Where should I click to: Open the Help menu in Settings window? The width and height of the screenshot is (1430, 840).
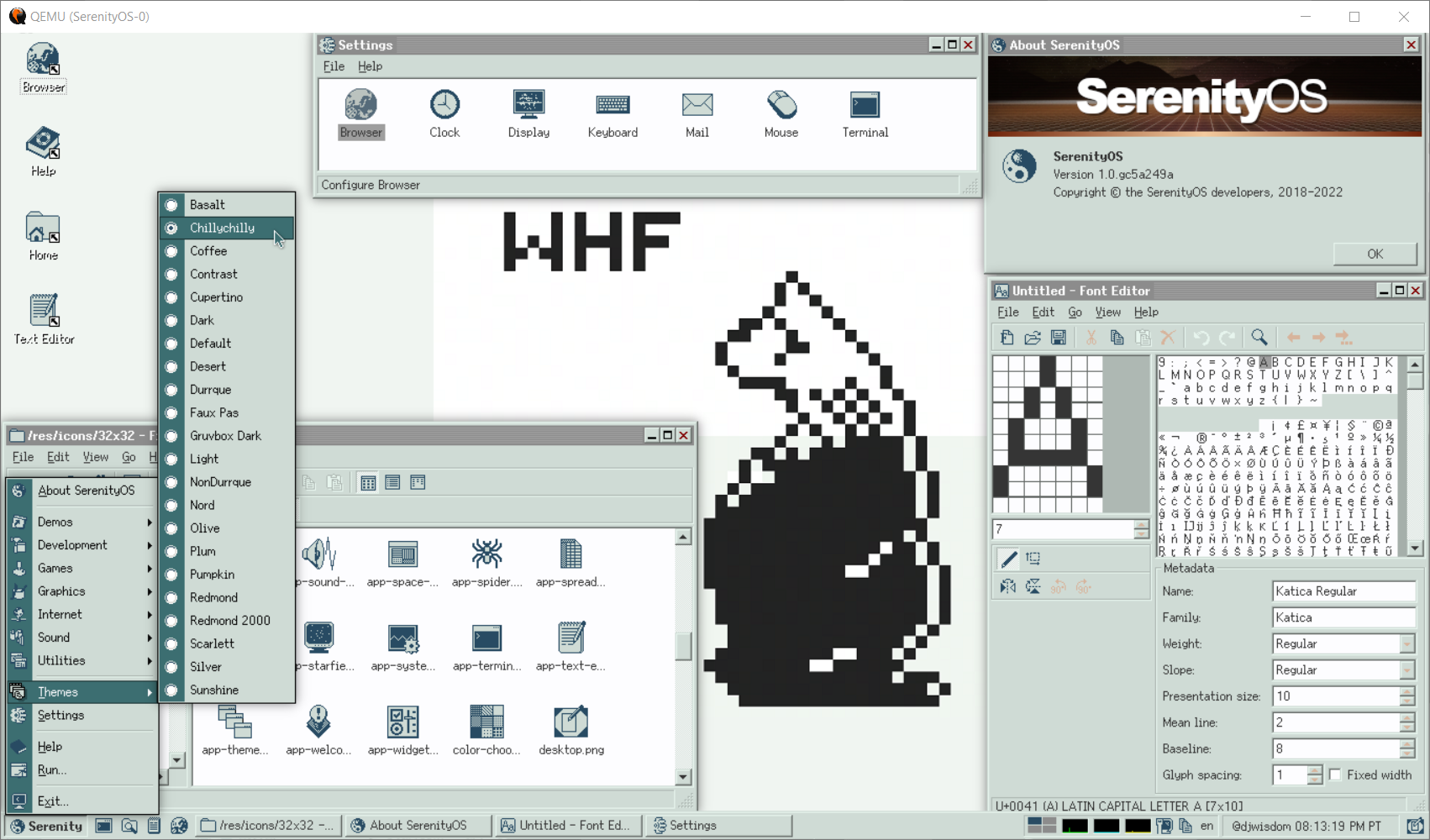tap(370, 66)
